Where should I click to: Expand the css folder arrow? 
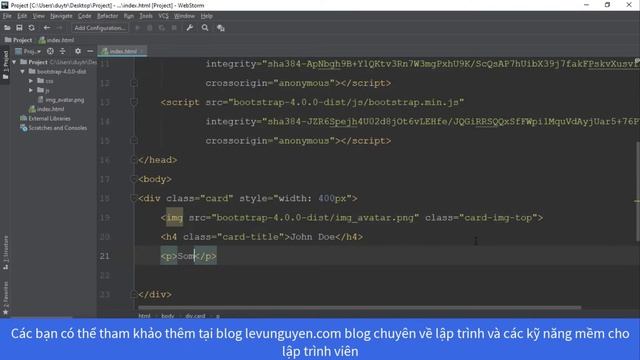point(31,81)
